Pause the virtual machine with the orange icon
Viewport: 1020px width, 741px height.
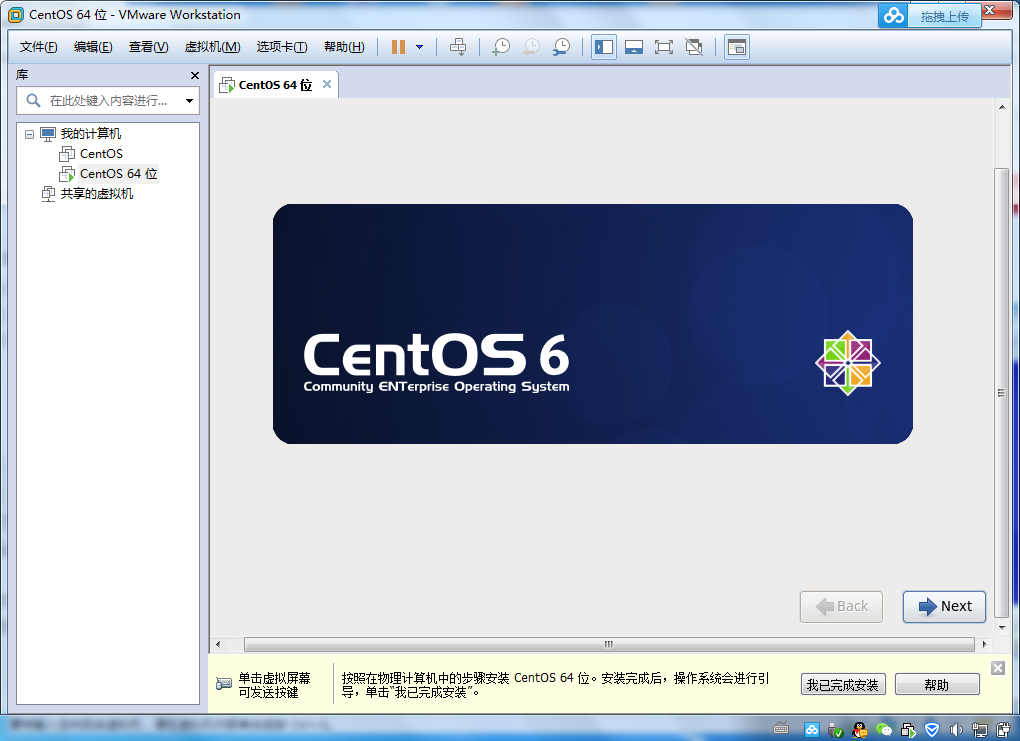pyautogui.click(x=398, y=47)
